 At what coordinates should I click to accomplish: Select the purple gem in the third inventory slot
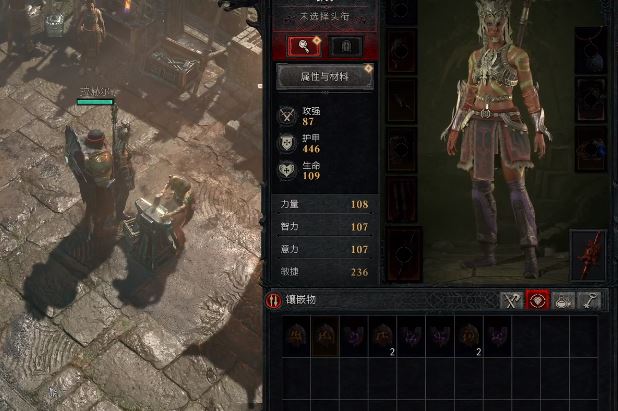coord(354,336)
